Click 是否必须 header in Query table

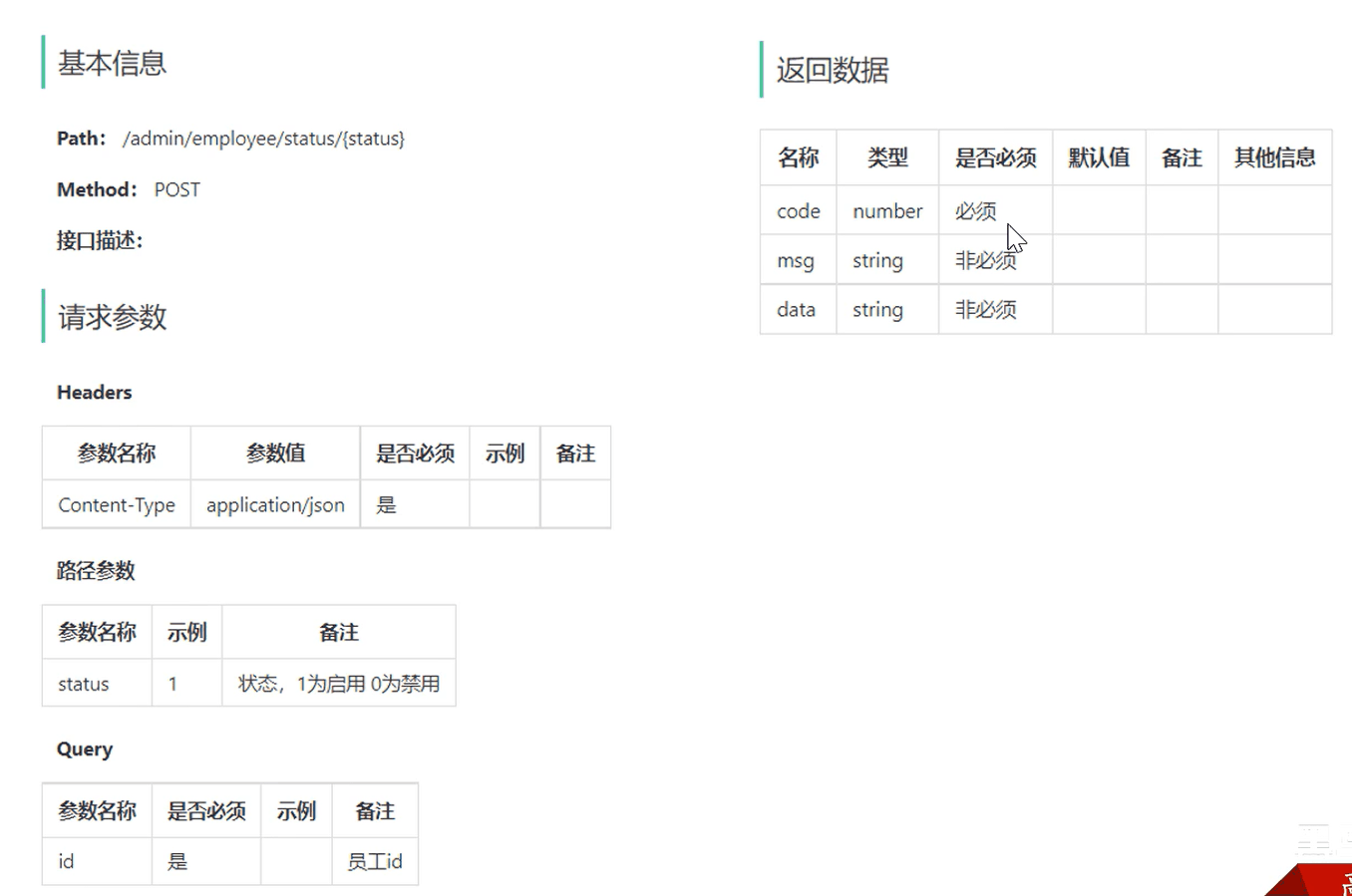[x=206, y=810]
